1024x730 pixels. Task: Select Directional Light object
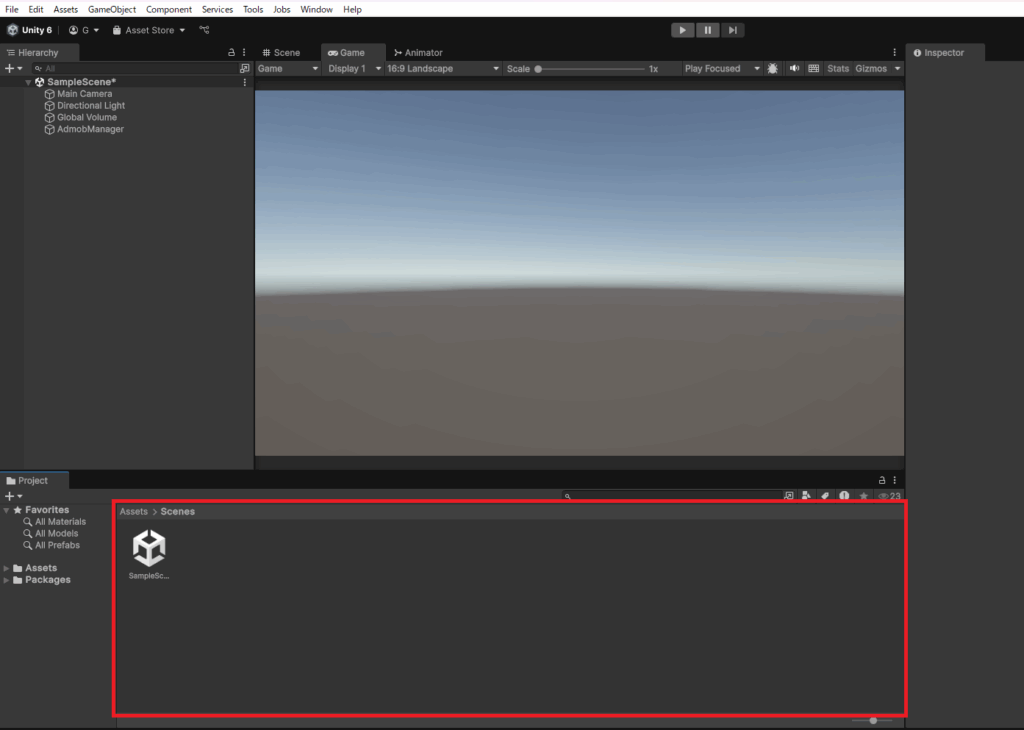(x=91, y=106)
